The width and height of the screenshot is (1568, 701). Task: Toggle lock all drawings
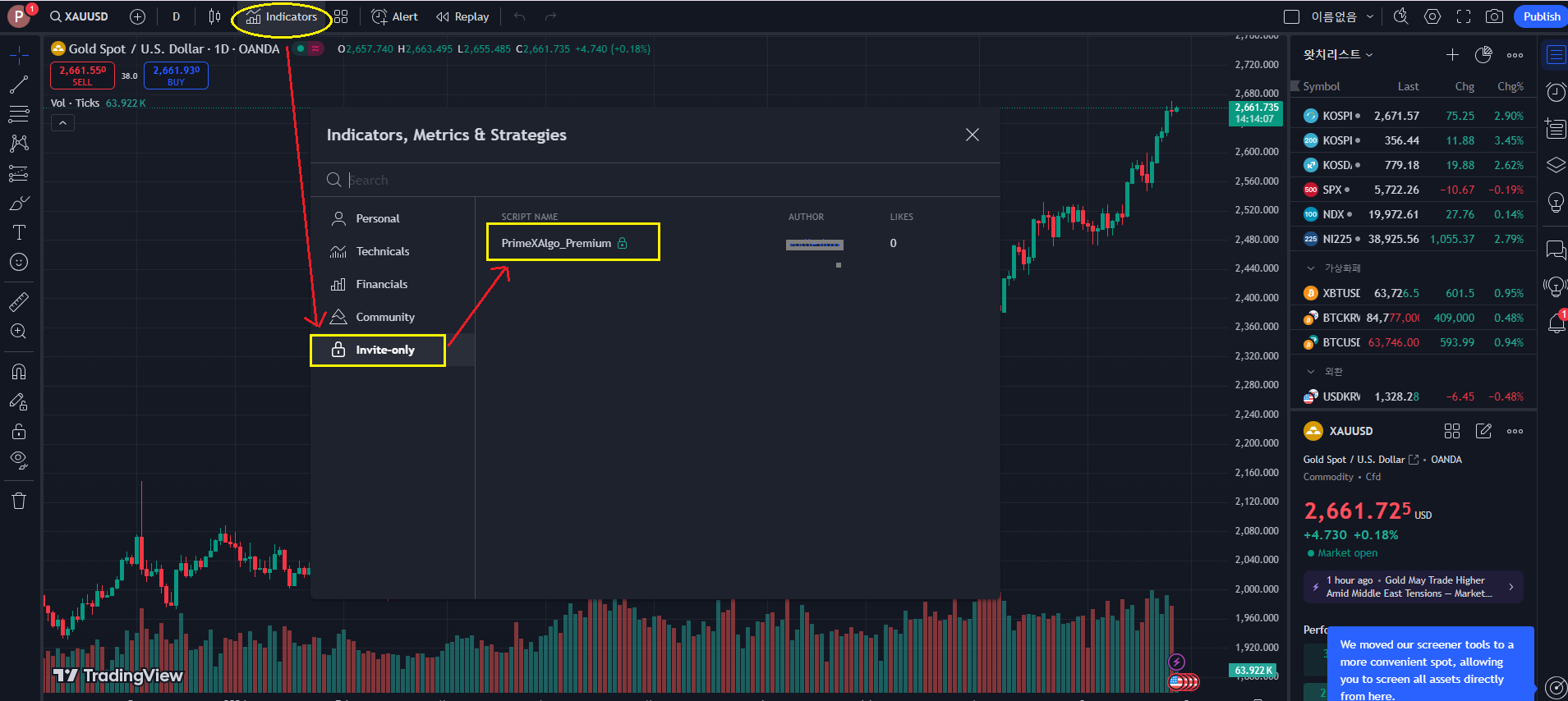[19, 431]
